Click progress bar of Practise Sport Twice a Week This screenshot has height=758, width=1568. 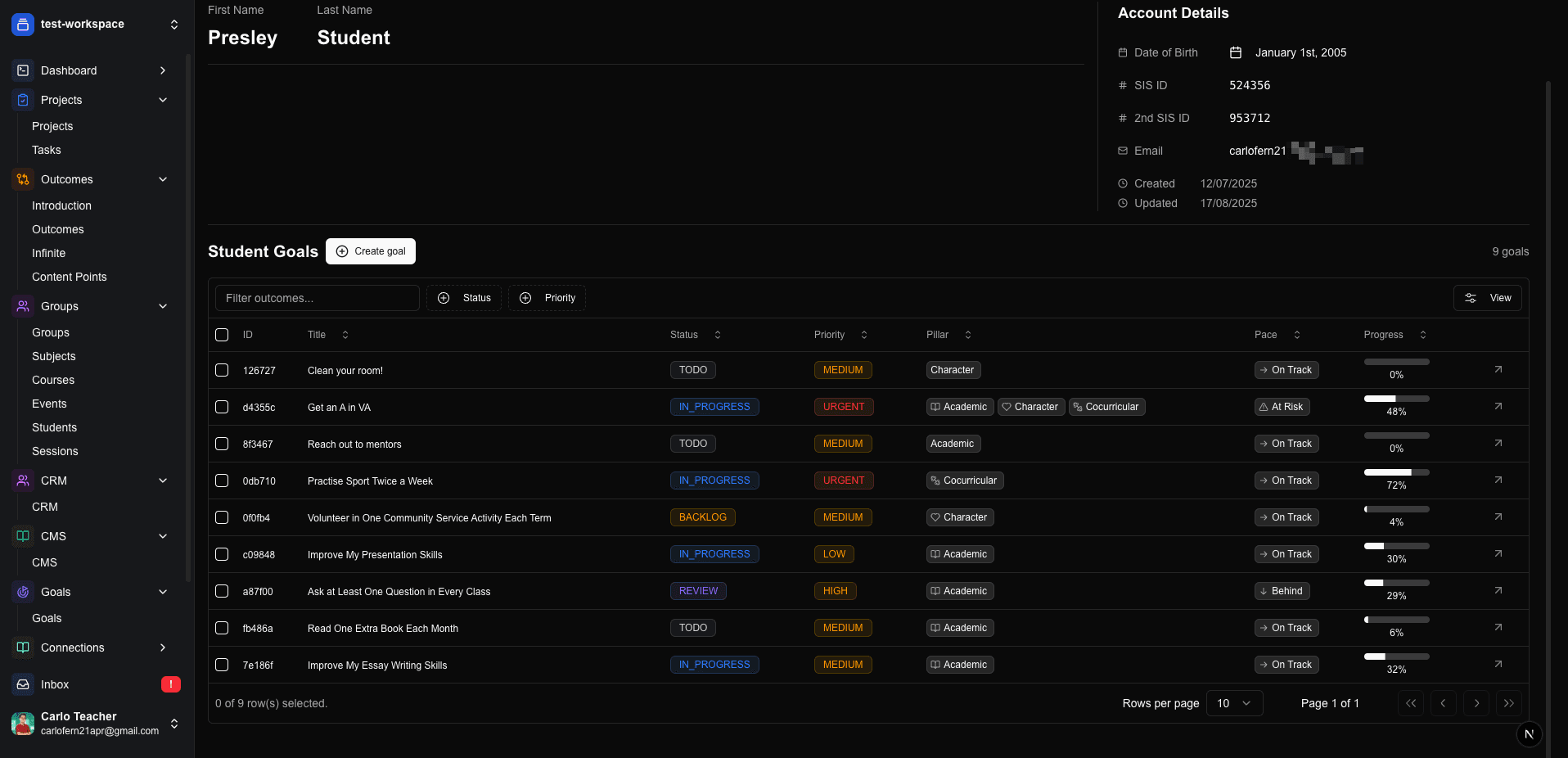1396,472
